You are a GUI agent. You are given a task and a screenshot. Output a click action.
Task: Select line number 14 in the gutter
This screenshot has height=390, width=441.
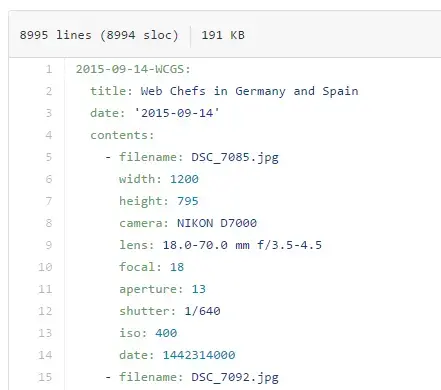pos(45,355)
